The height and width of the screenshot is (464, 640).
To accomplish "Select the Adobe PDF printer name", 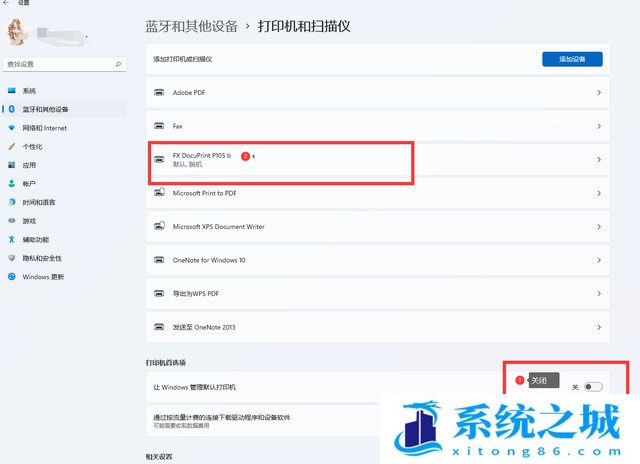I will click(189, 93).
